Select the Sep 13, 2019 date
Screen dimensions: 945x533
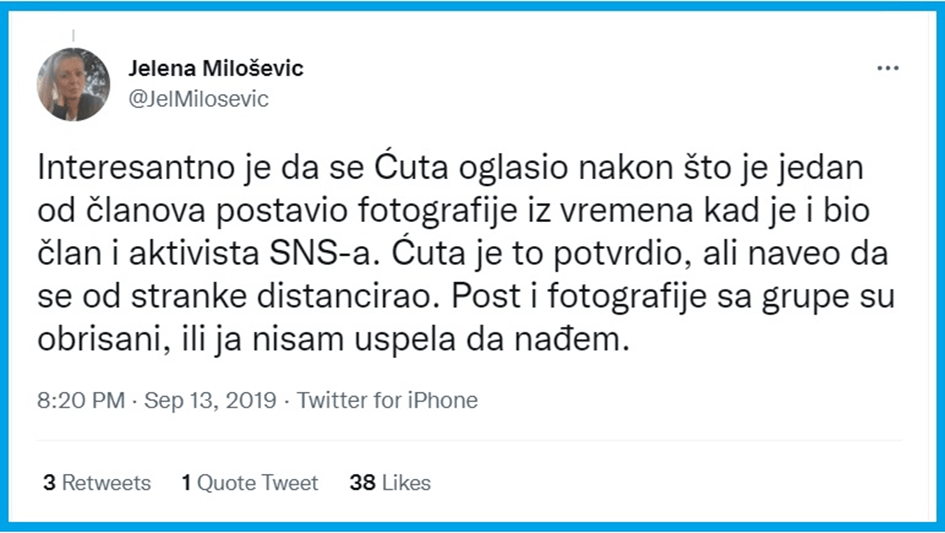(x=210, y=401)
